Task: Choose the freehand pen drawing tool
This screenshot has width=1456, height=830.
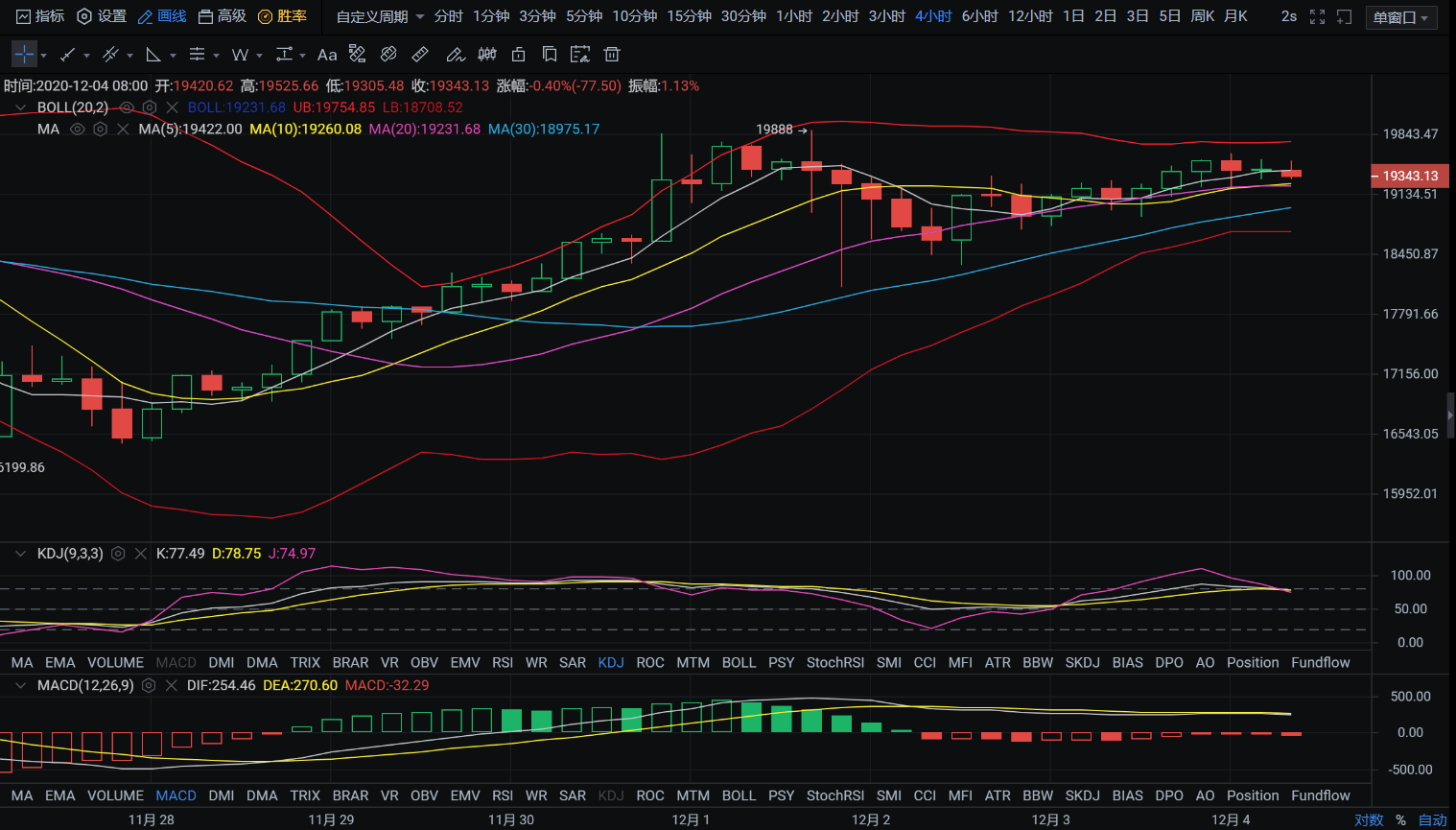Action: (x=455, y=55)
